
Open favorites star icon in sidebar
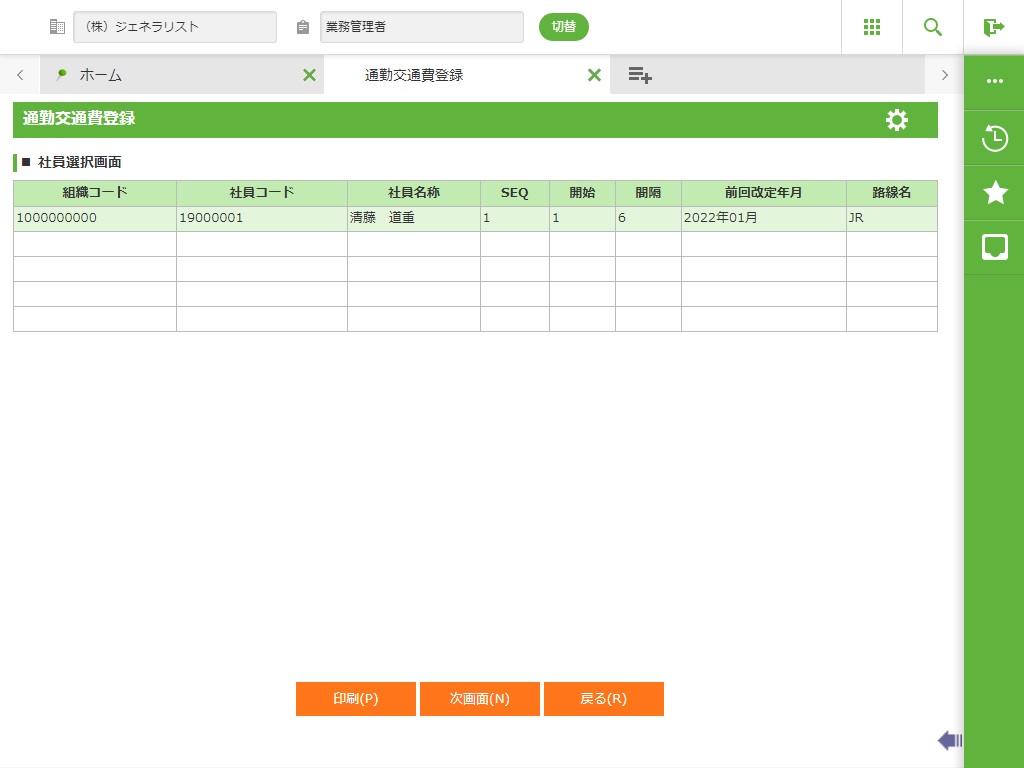[994, 193]
